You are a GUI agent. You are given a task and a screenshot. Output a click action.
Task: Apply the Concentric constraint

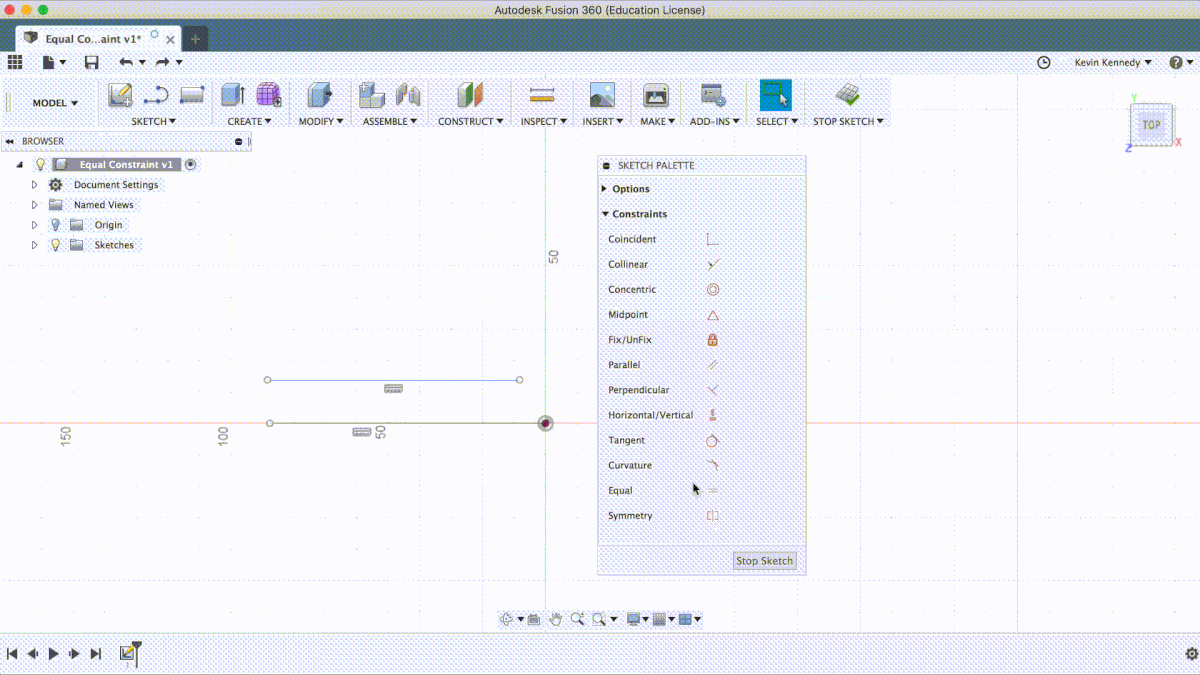point(712,290)
